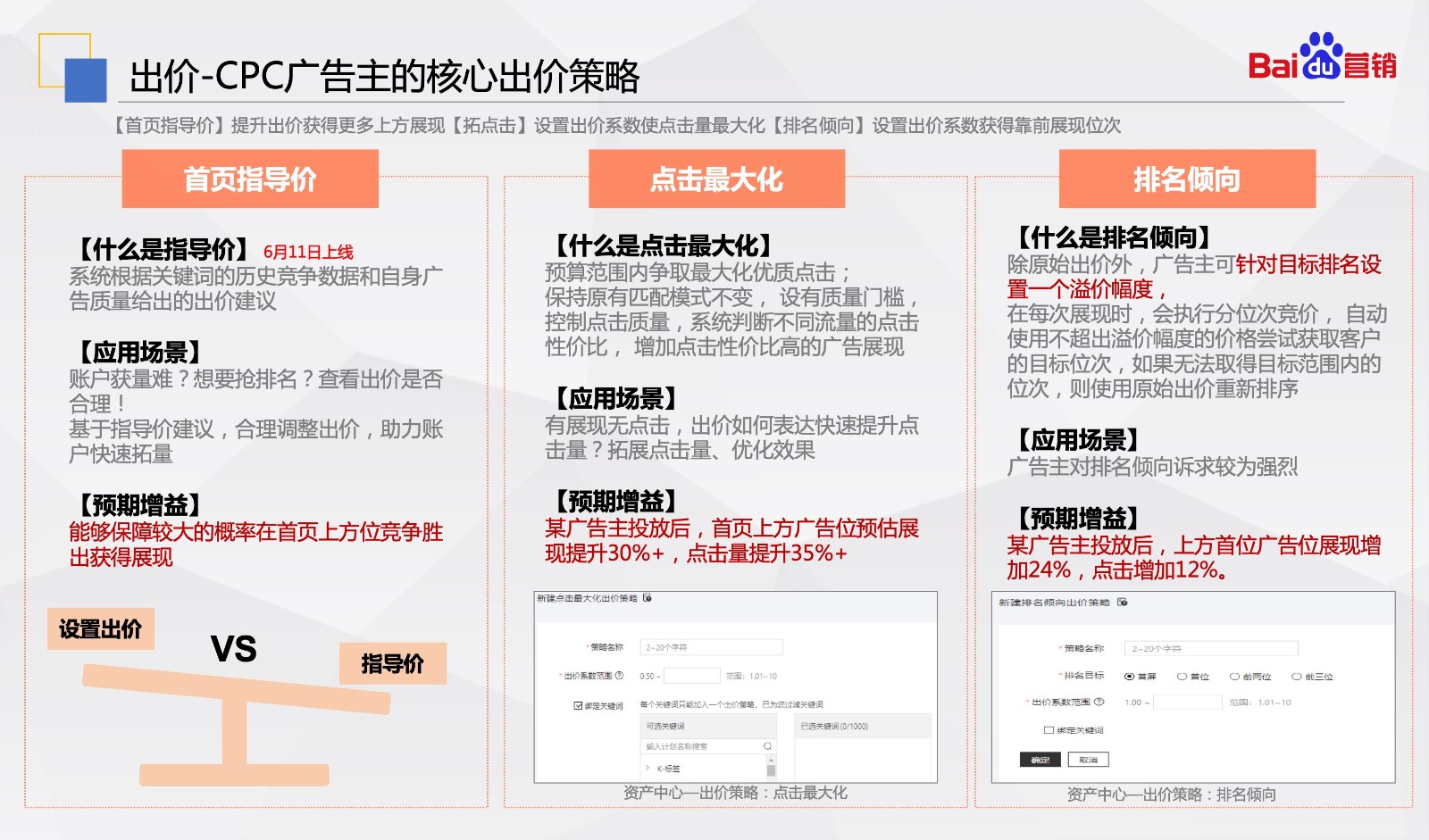
Task: Select the 前三位 ranking target radio
Action: [1296, 677]
